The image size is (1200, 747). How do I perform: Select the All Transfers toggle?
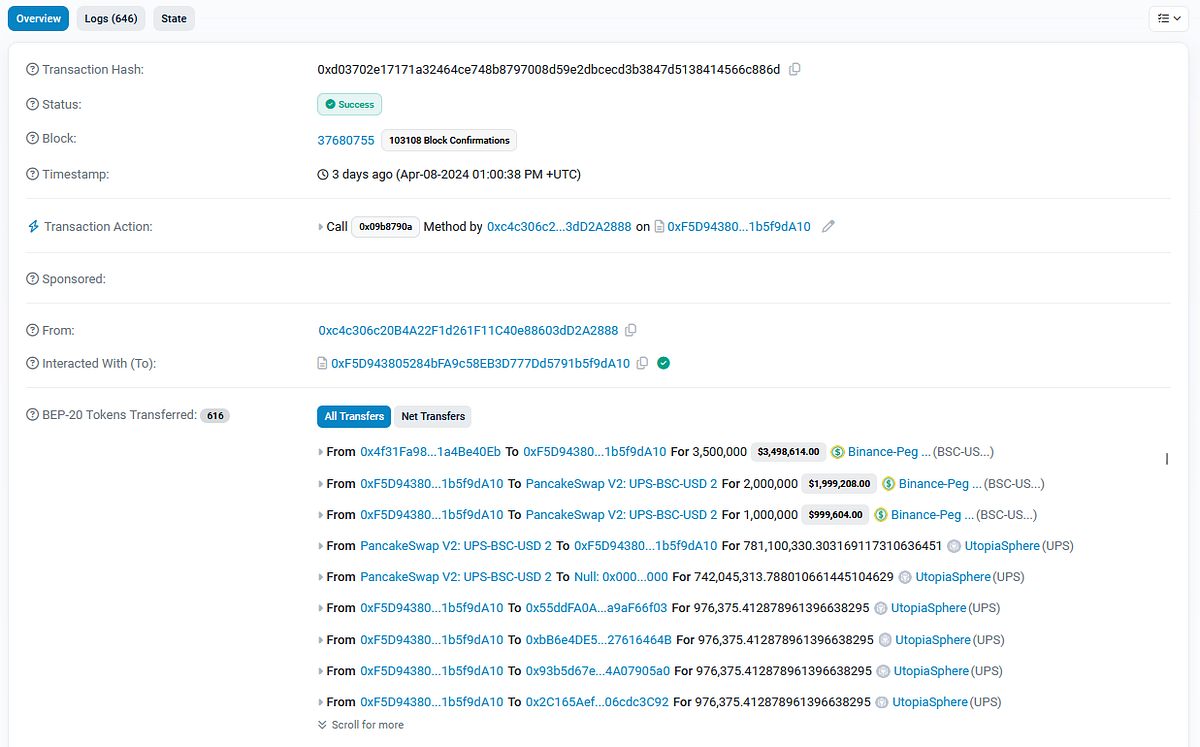[353, 416]
